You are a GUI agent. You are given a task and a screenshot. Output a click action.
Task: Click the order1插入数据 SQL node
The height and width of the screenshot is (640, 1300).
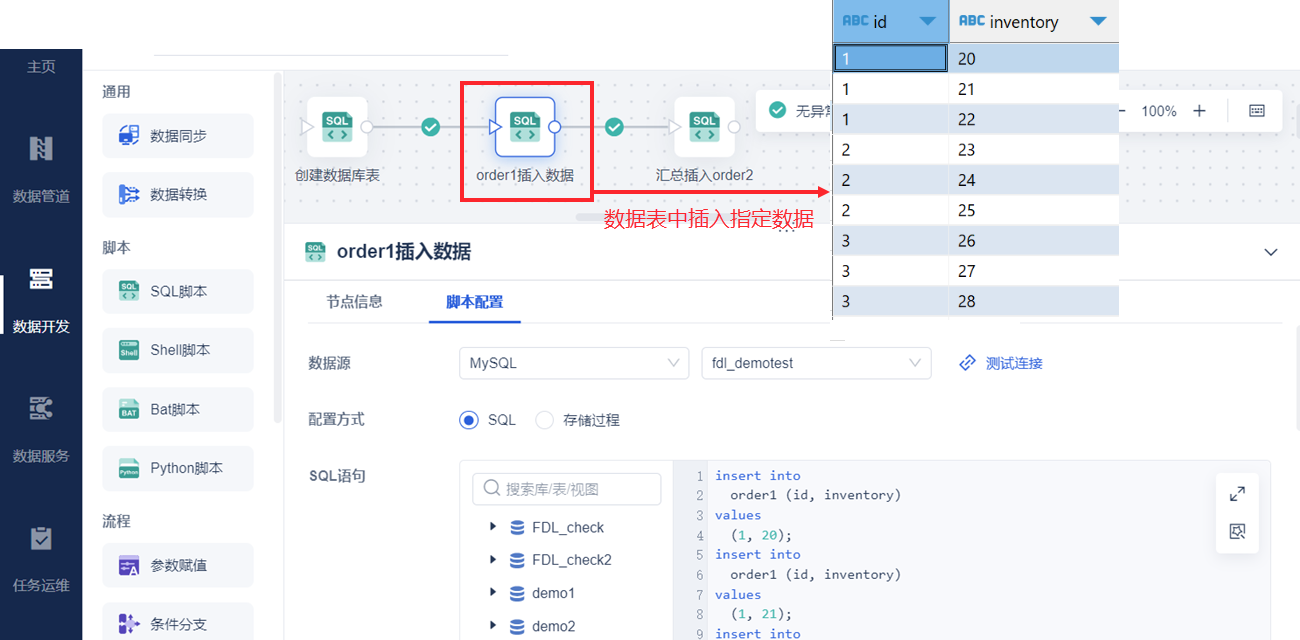(525, 127)
